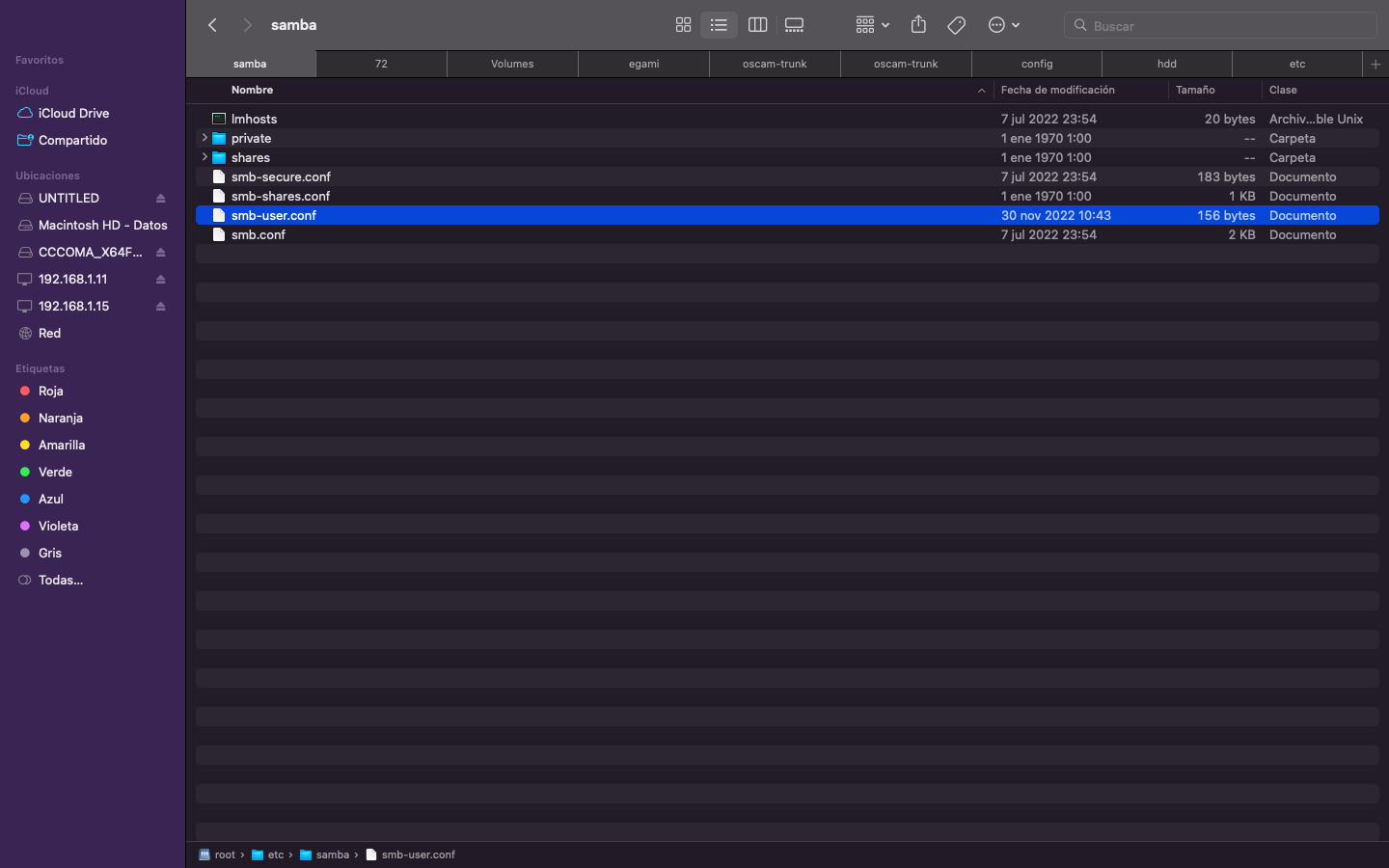Switch to gallery view

[x=794, y=25]
